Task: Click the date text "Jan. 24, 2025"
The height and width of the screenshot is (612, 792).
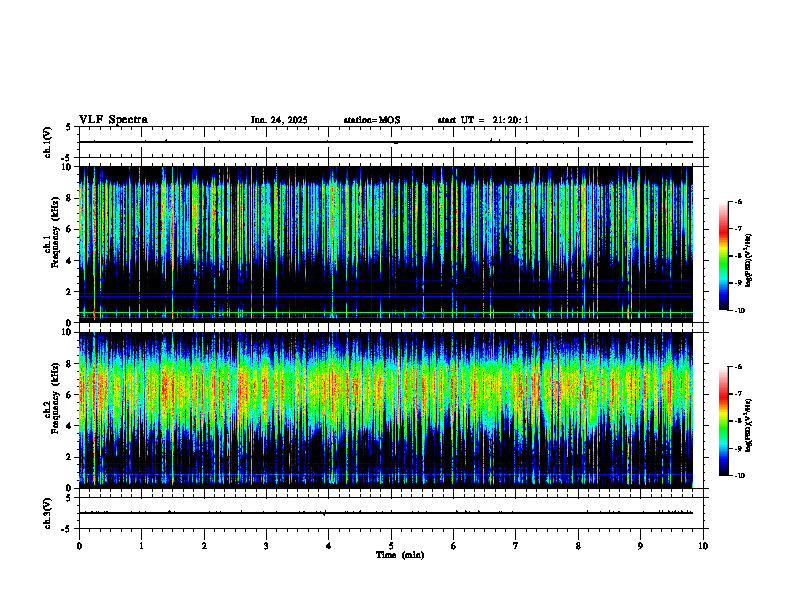Action: [279, 120]
